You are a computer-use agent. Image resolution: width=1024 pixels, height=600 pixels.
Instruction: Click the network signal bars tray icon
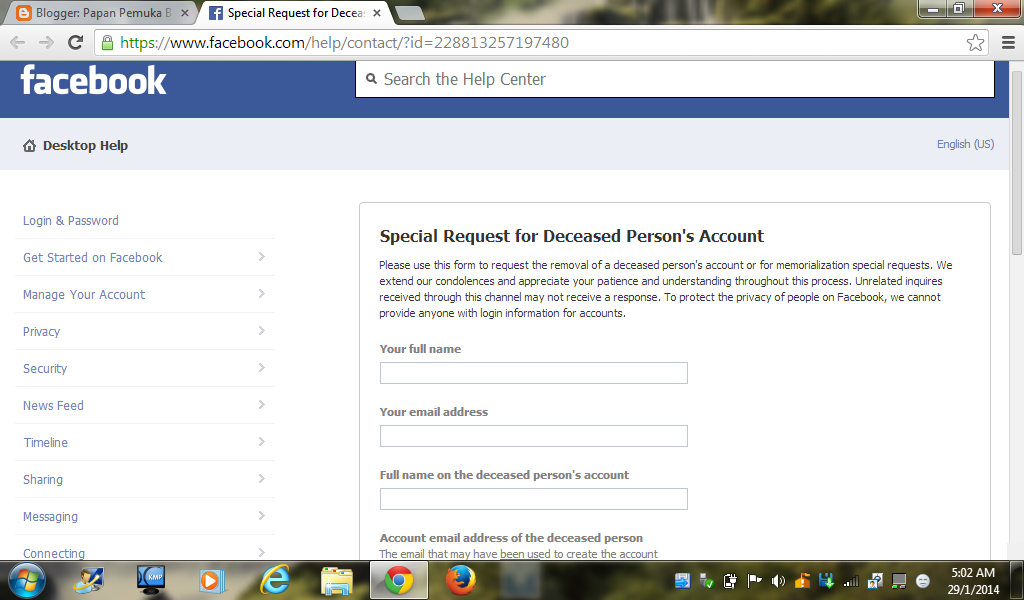tap(850, 580)
